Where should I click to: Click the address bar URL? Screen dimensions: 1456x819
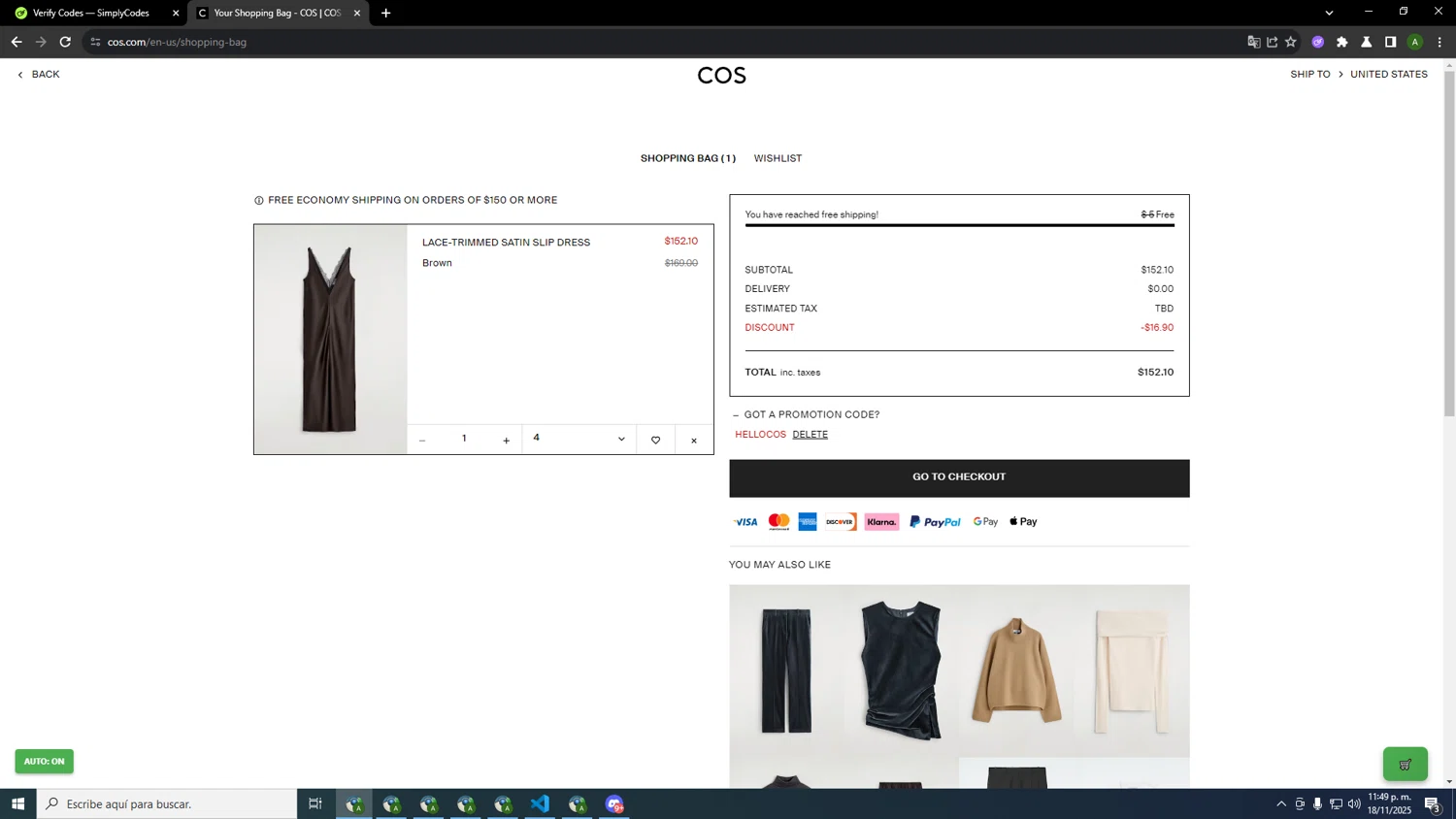click(x=177, y=42)
